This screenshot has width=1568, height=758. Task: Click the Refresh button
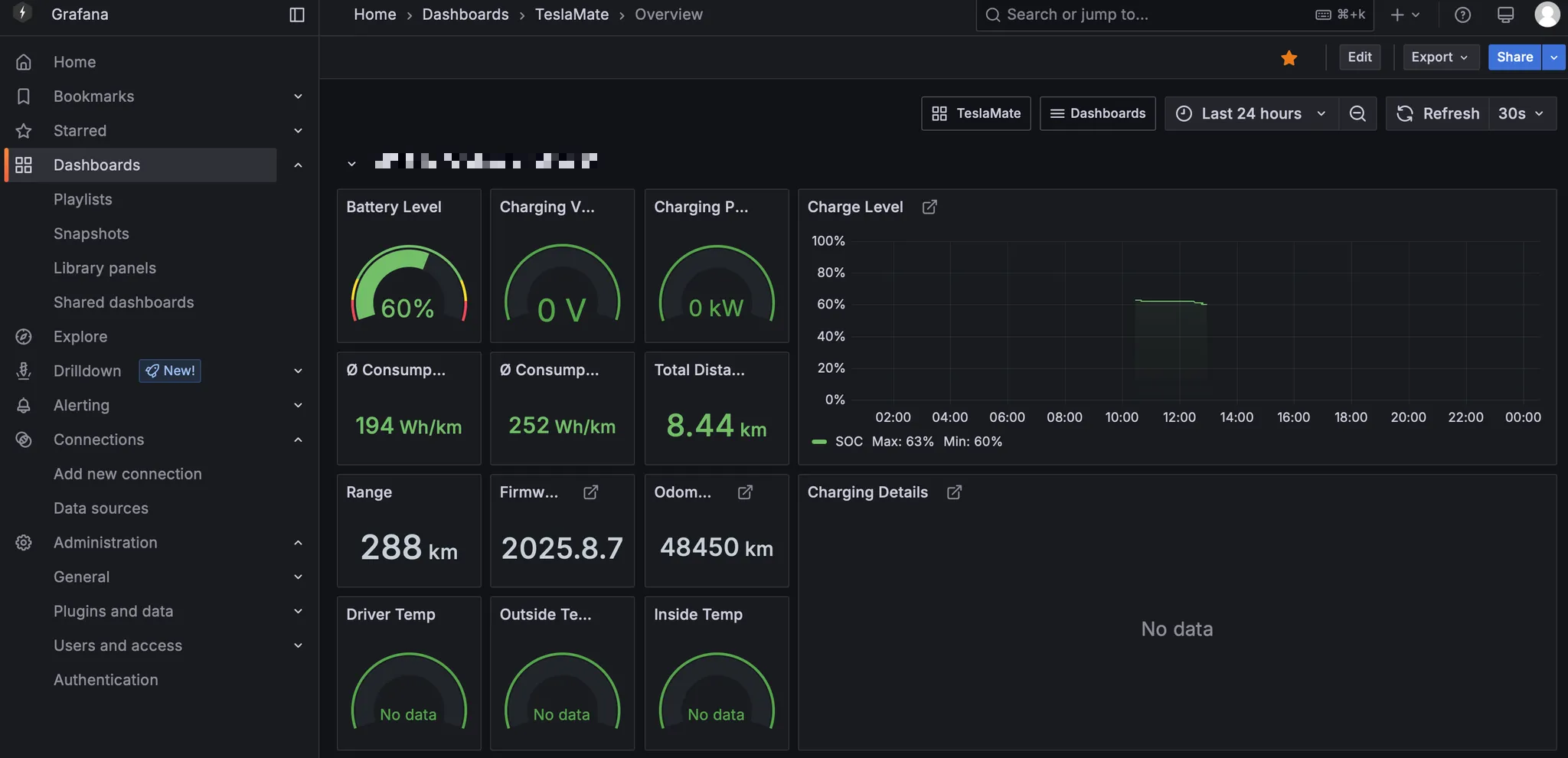[1438, 113]
